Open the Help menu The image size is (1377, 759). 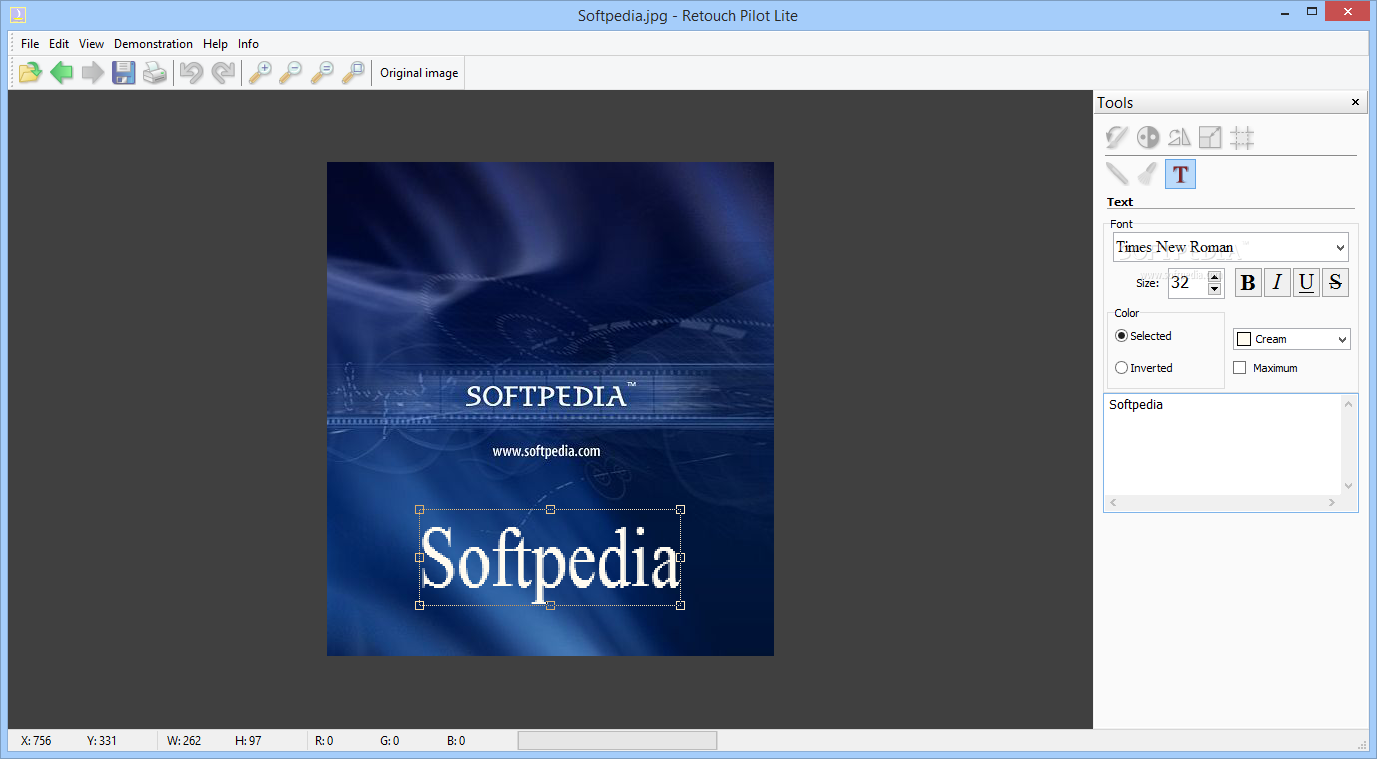pos(215,44)
